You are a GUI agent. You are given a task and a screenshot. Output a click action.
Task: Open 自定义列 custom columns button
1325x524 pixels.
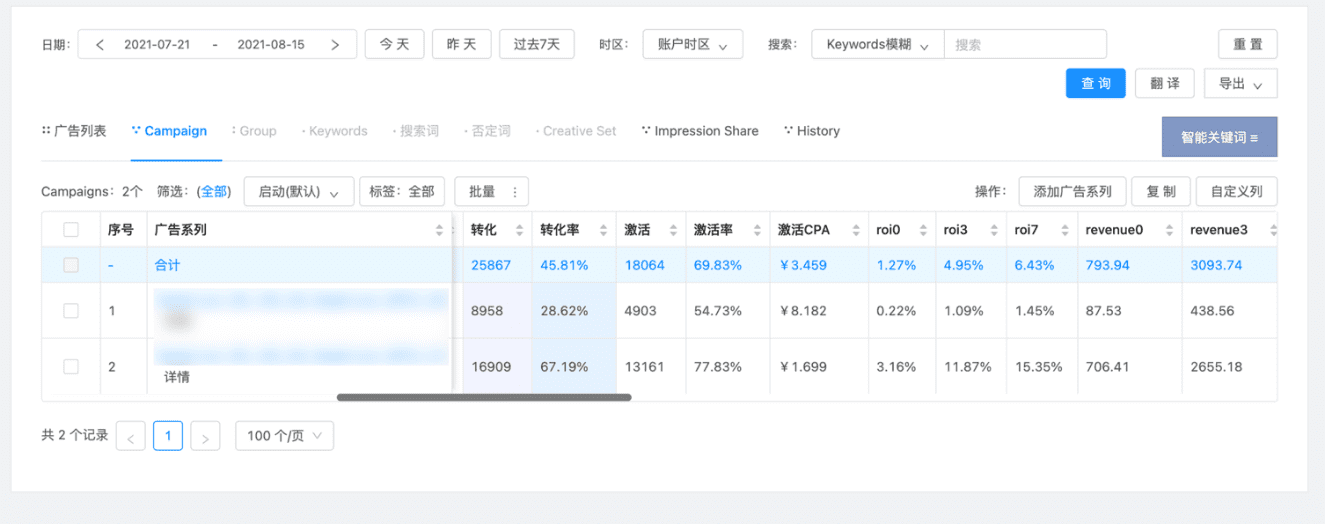click(x=1237, y=192)
